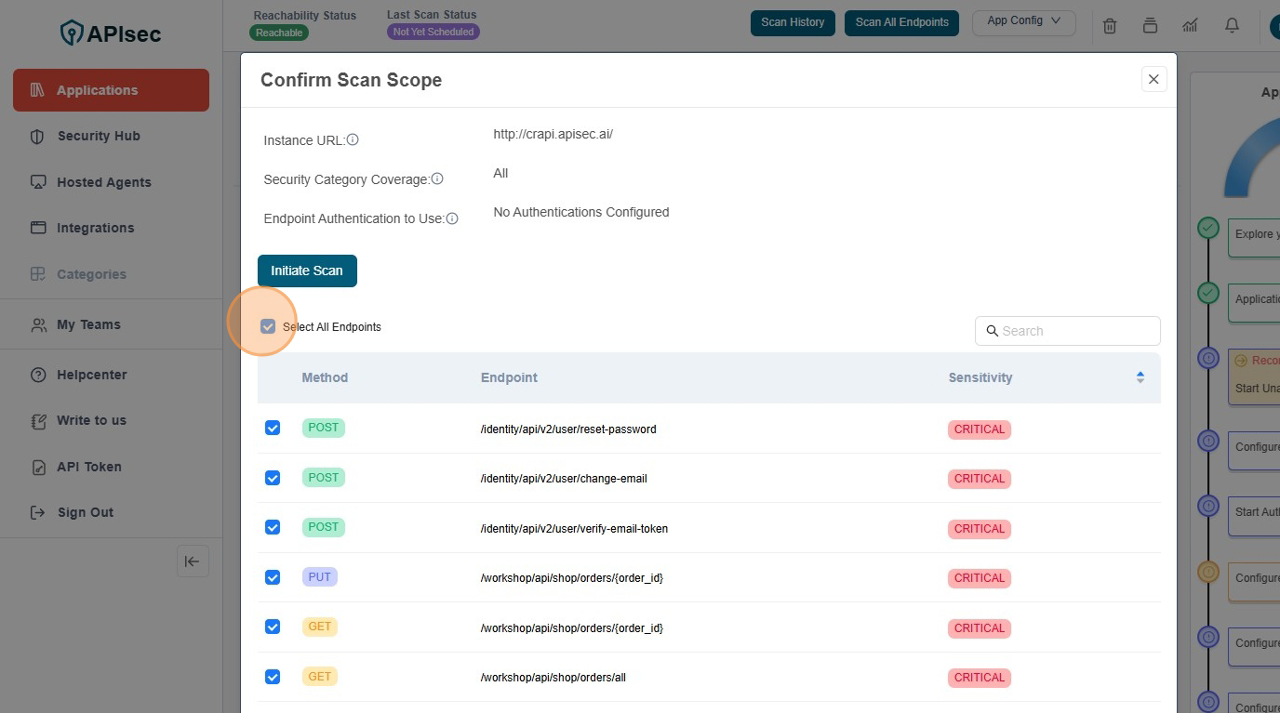Click the Security Hub shield icon
Viewport: 1280px width, 720px height.
click(x=37, y=136)
